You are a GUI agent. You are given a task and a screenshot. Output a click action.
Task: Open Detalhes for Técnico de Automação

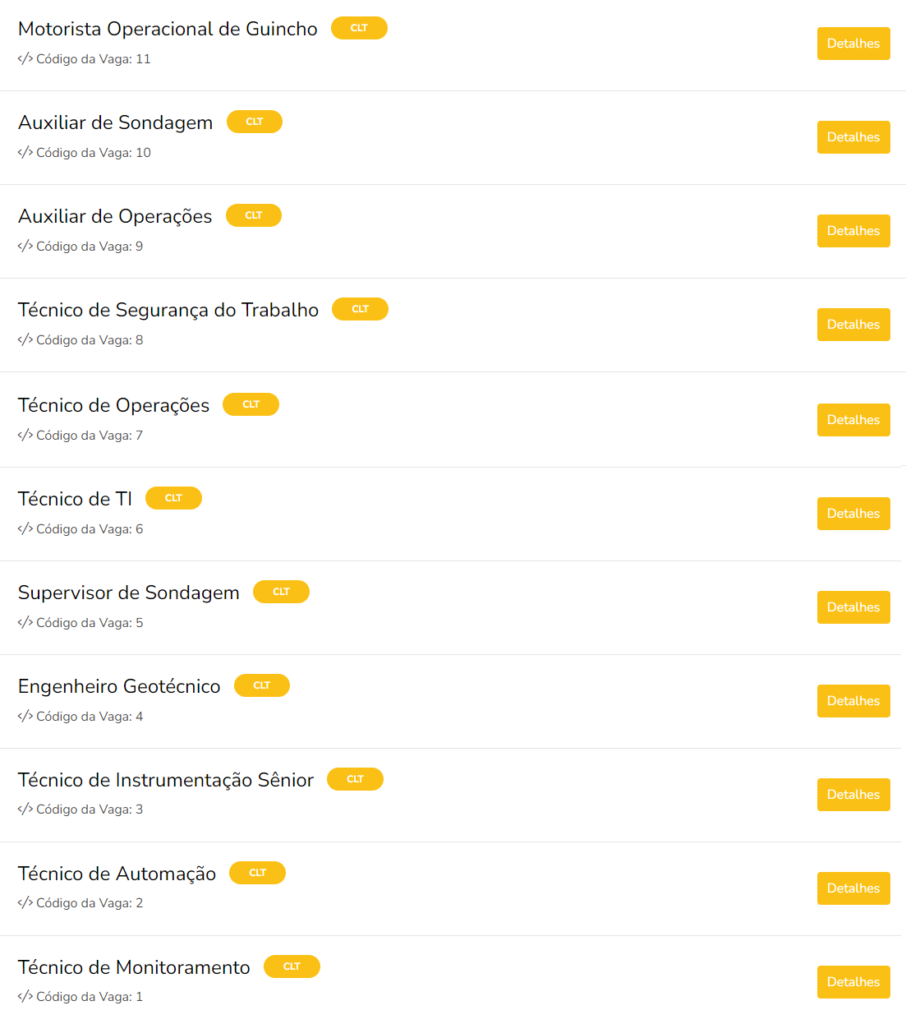[x=853, y=888]
